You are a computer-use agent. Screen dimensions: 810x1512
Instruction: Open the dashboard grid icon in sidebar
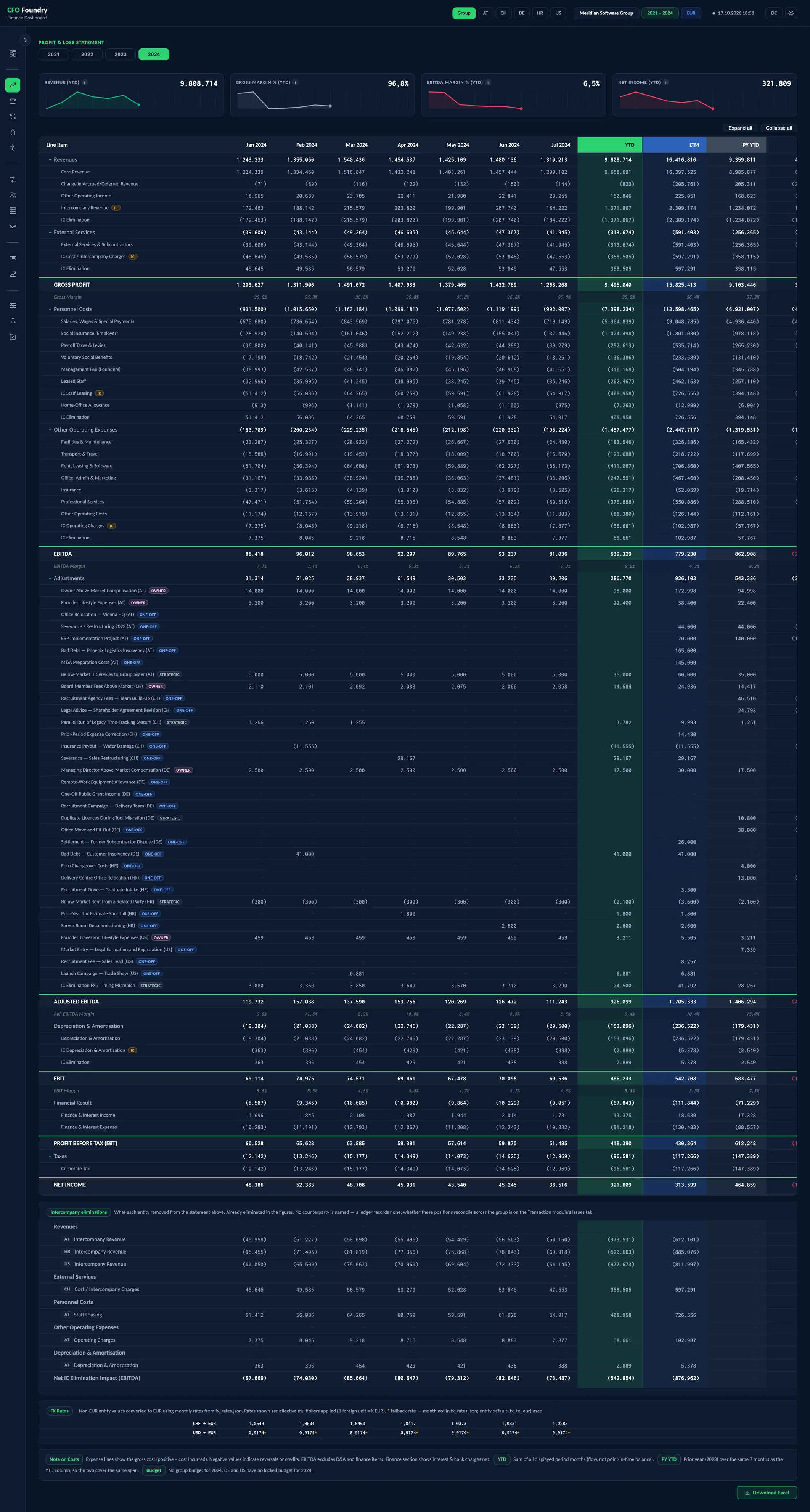click(12, 53)
